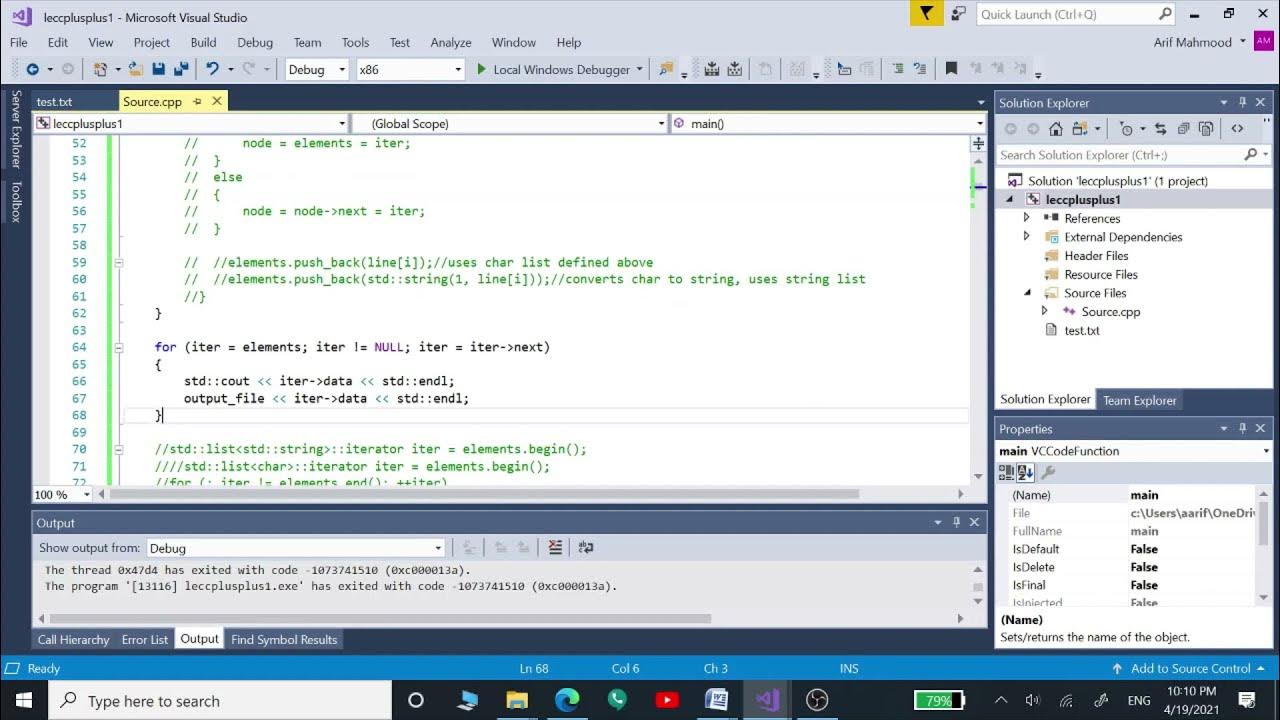This screenshot has width=1280, height=720.
Task: Open the main() member dropdown
Action: click(828, 123)
